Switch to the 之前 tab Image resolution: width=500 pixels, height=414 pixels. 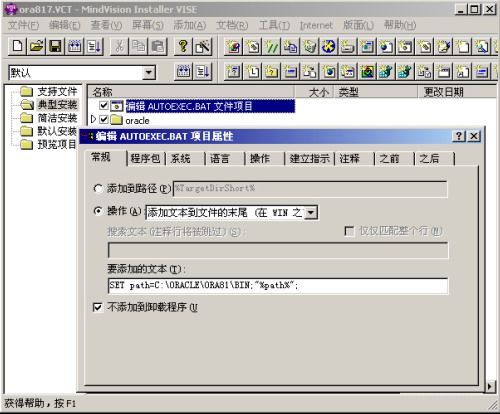(389, 158)
